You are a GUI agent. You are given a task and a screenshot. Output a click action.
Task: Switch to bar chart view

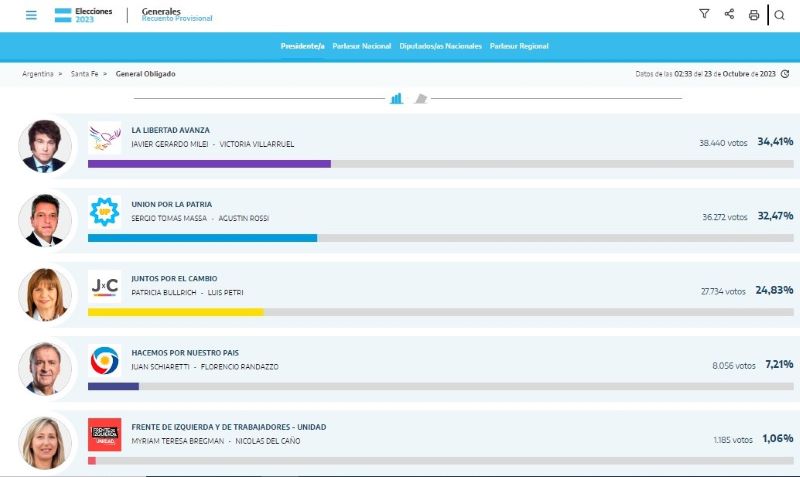(x=397, y=98)
